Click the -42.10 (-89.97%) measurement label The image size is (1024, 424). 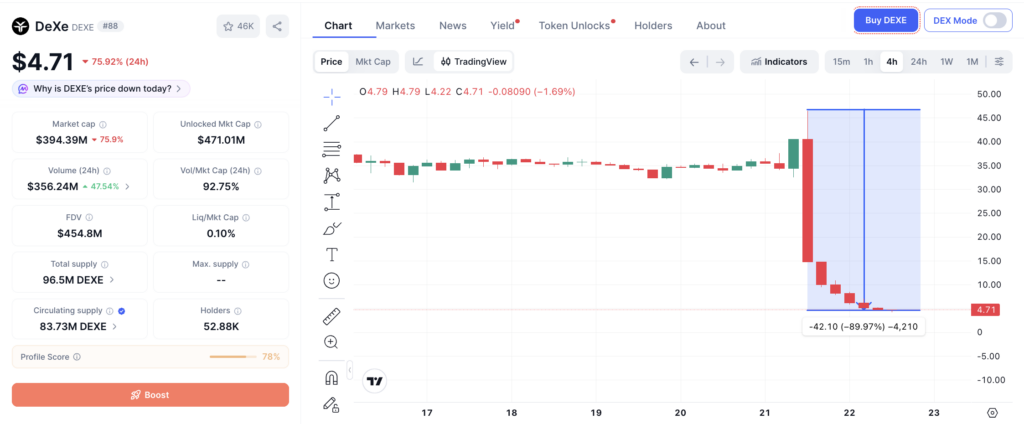(x=863, y=327)
